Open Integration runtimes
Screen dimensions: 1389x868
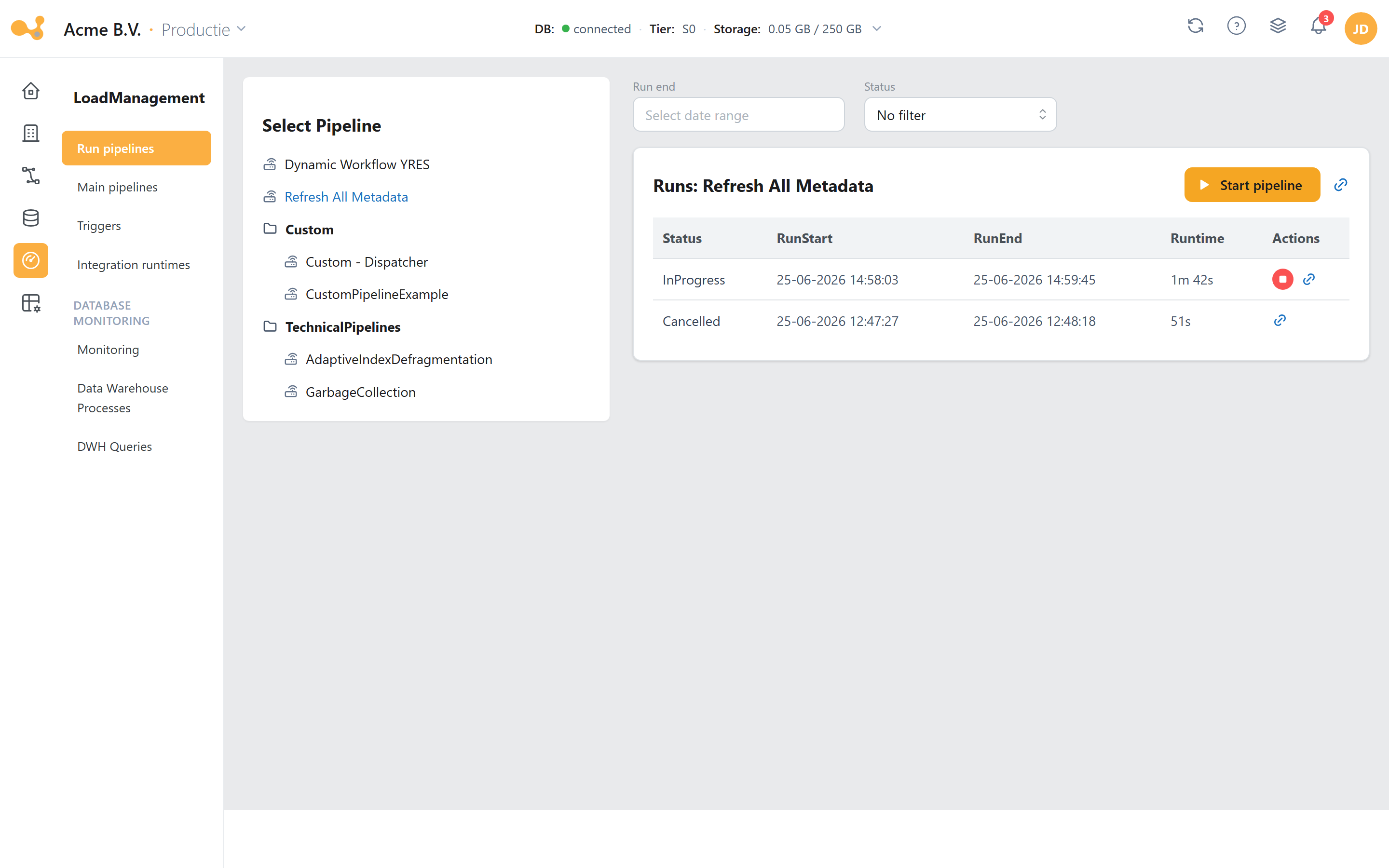point(134,265)
